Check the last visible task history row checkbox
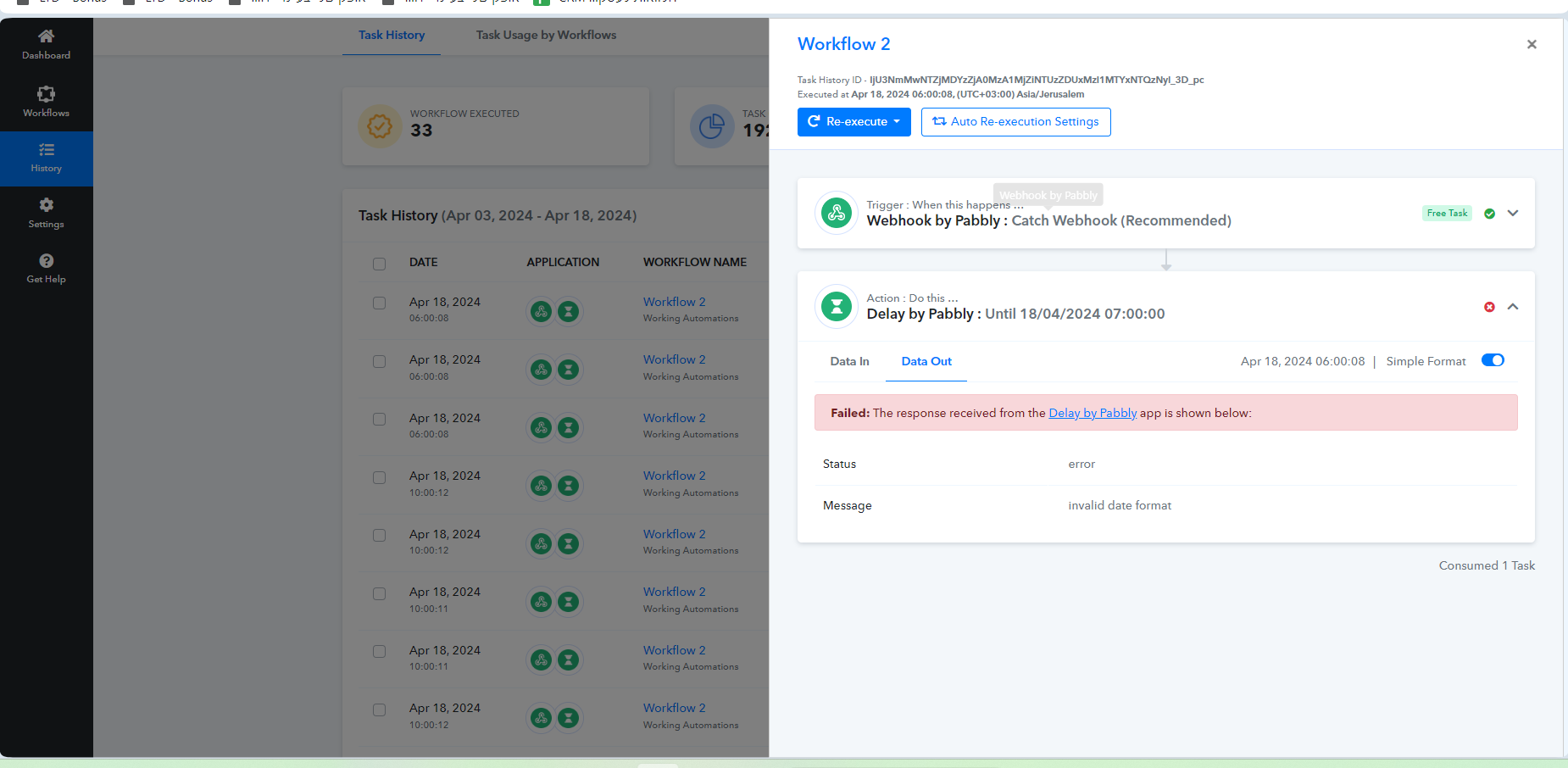Viewport: 1568px width, 768px height. tap(379, 710)
